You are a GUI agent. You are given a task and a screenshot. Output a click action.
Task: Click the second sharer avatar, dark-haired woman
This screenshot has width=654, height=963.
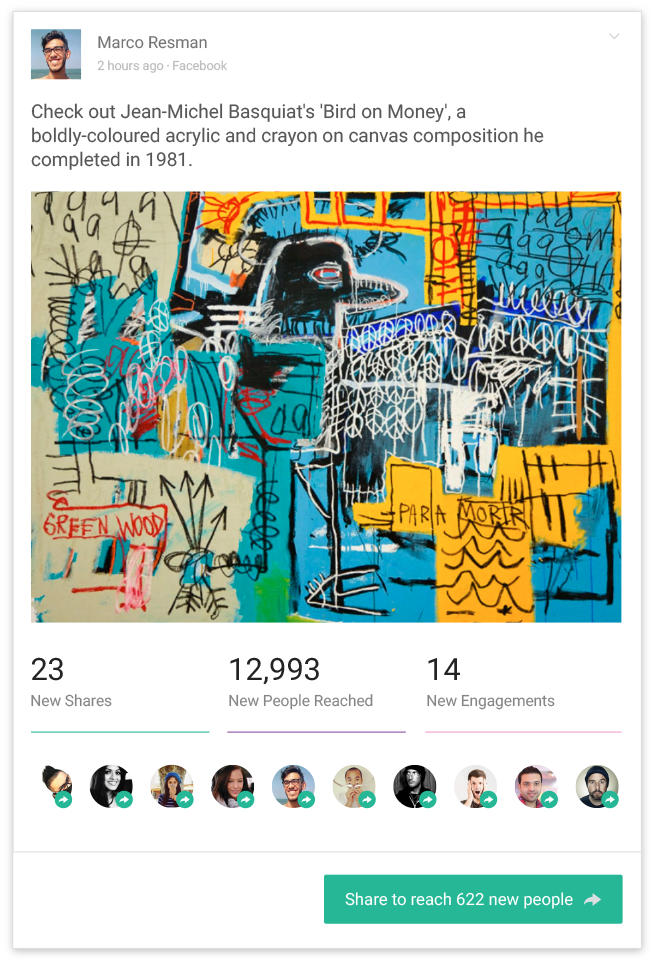(x=111, y=786)
